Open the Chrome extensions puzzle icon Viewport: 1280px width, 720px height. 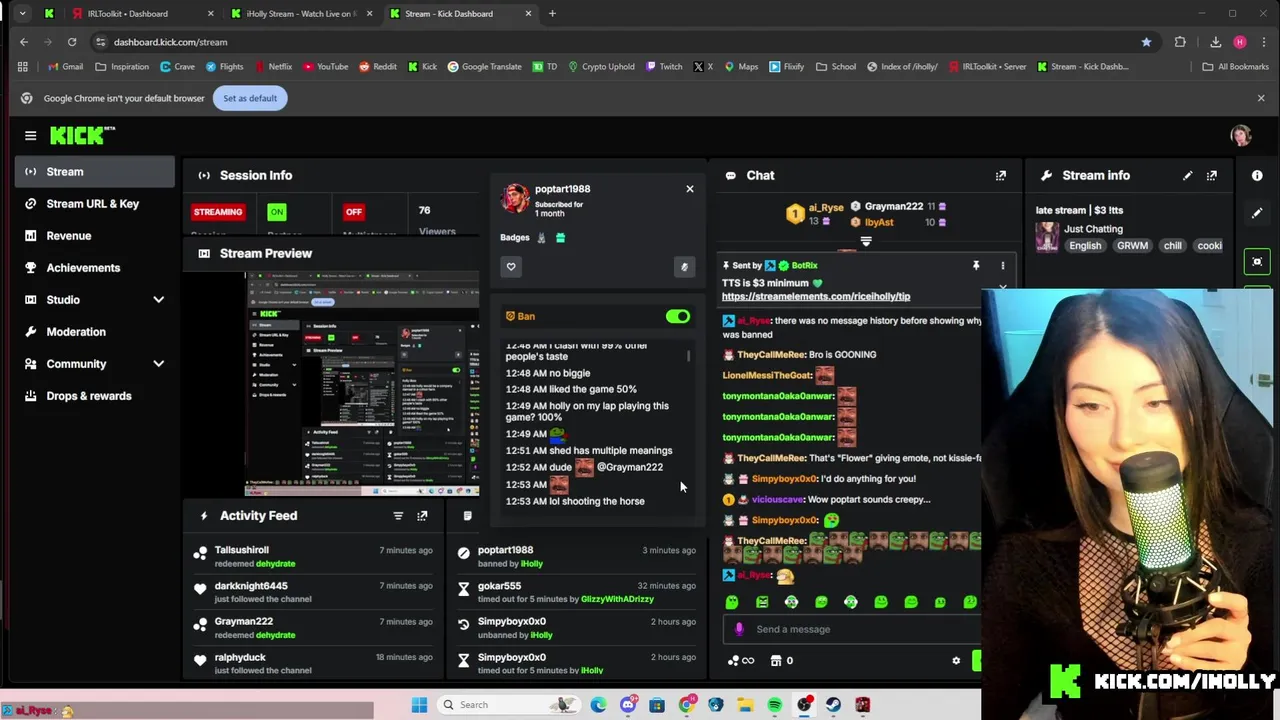click(x=1180, y=42)
